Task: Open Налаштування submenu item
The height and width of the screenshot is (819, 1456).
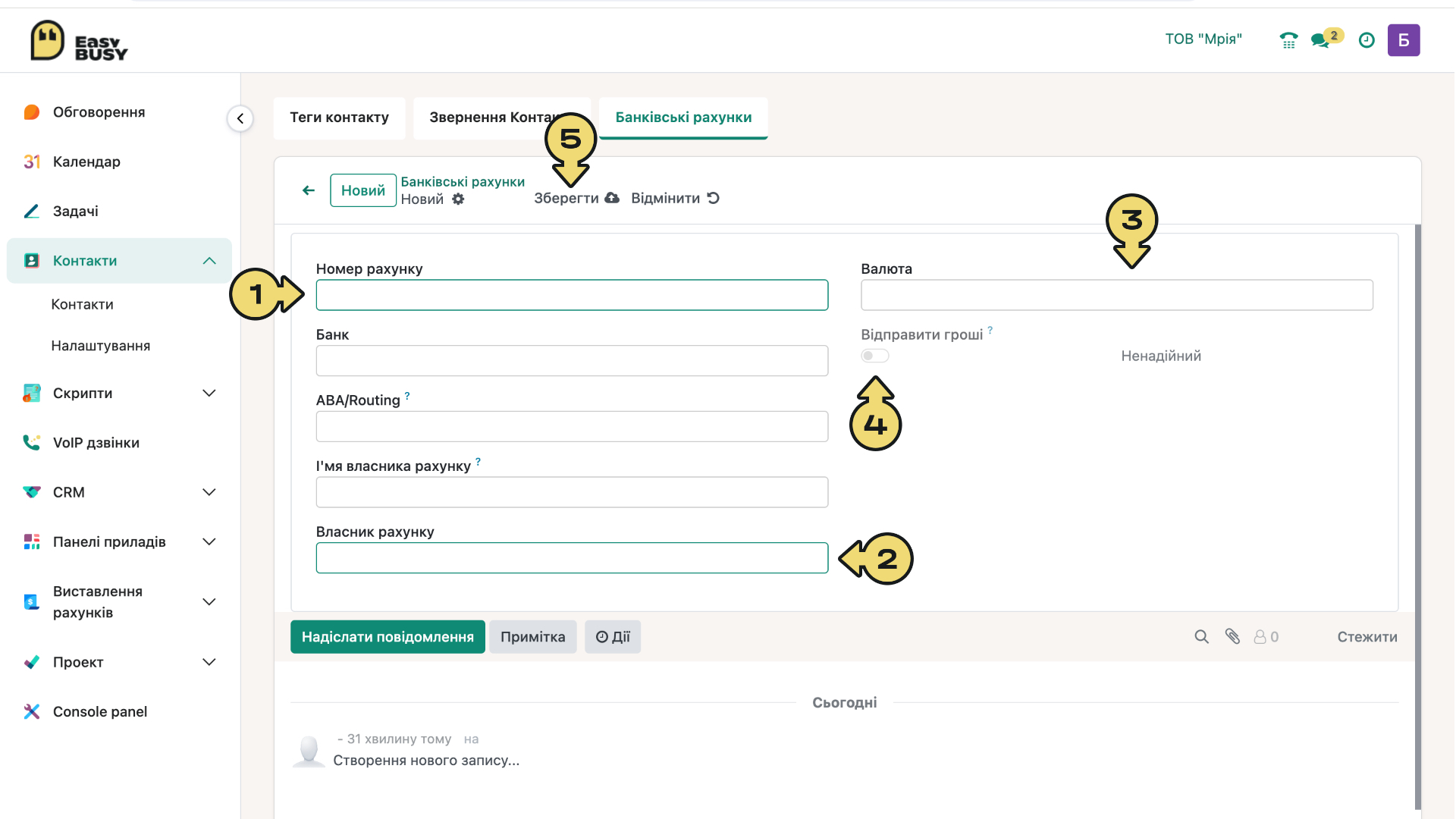Action: (x=100, y=346)
